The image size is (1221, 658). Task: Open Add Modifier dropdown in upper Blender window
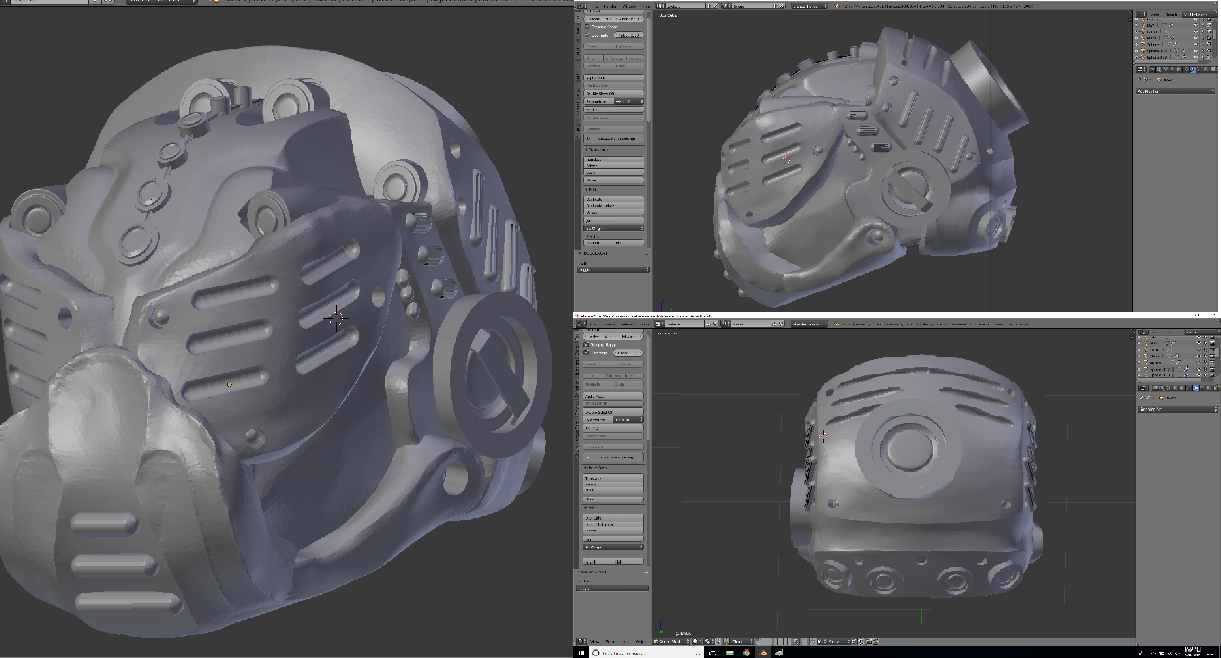(x=1175, y=91)
